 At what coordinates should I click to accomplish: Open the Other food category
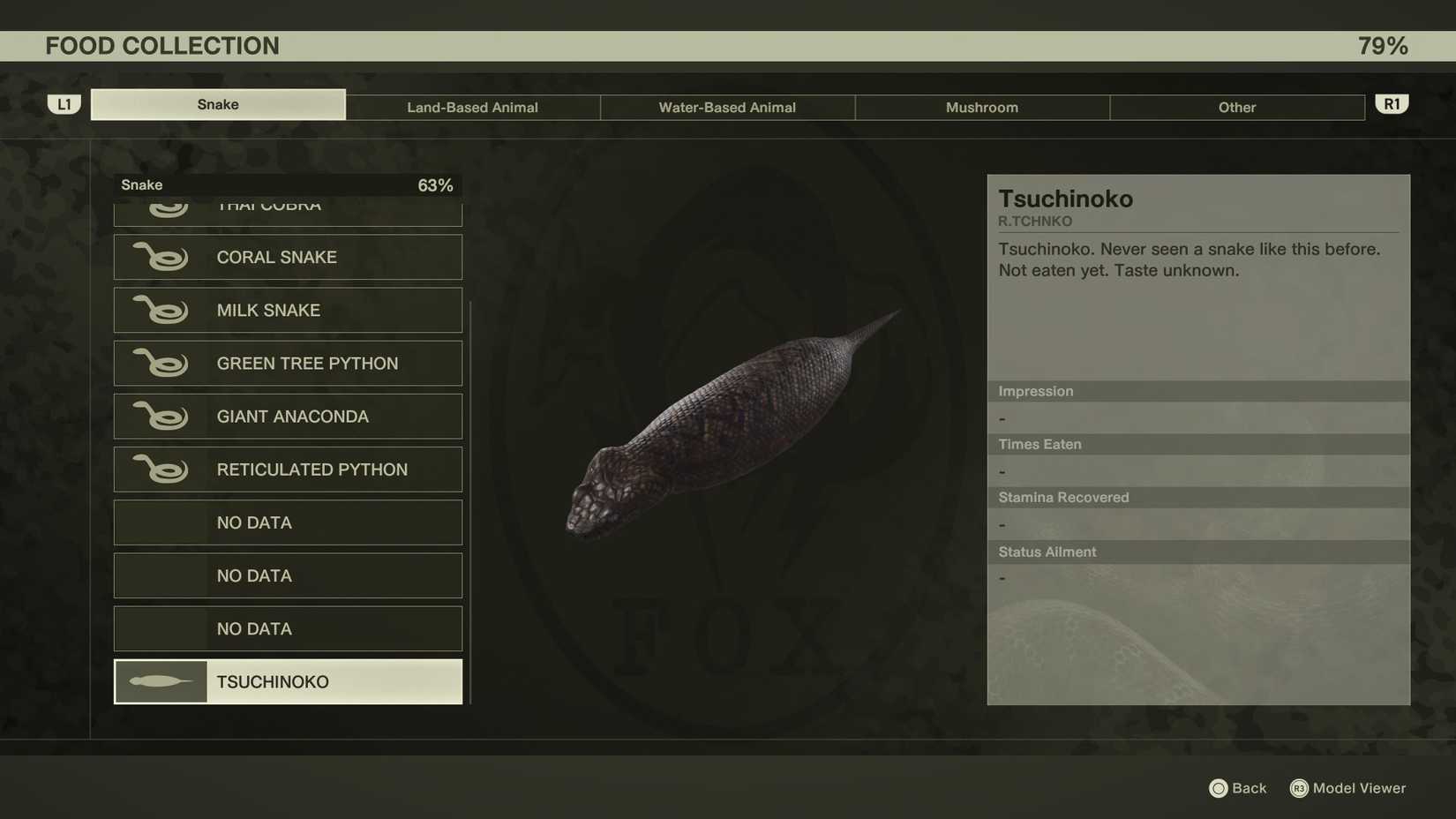pos(1236,107)
